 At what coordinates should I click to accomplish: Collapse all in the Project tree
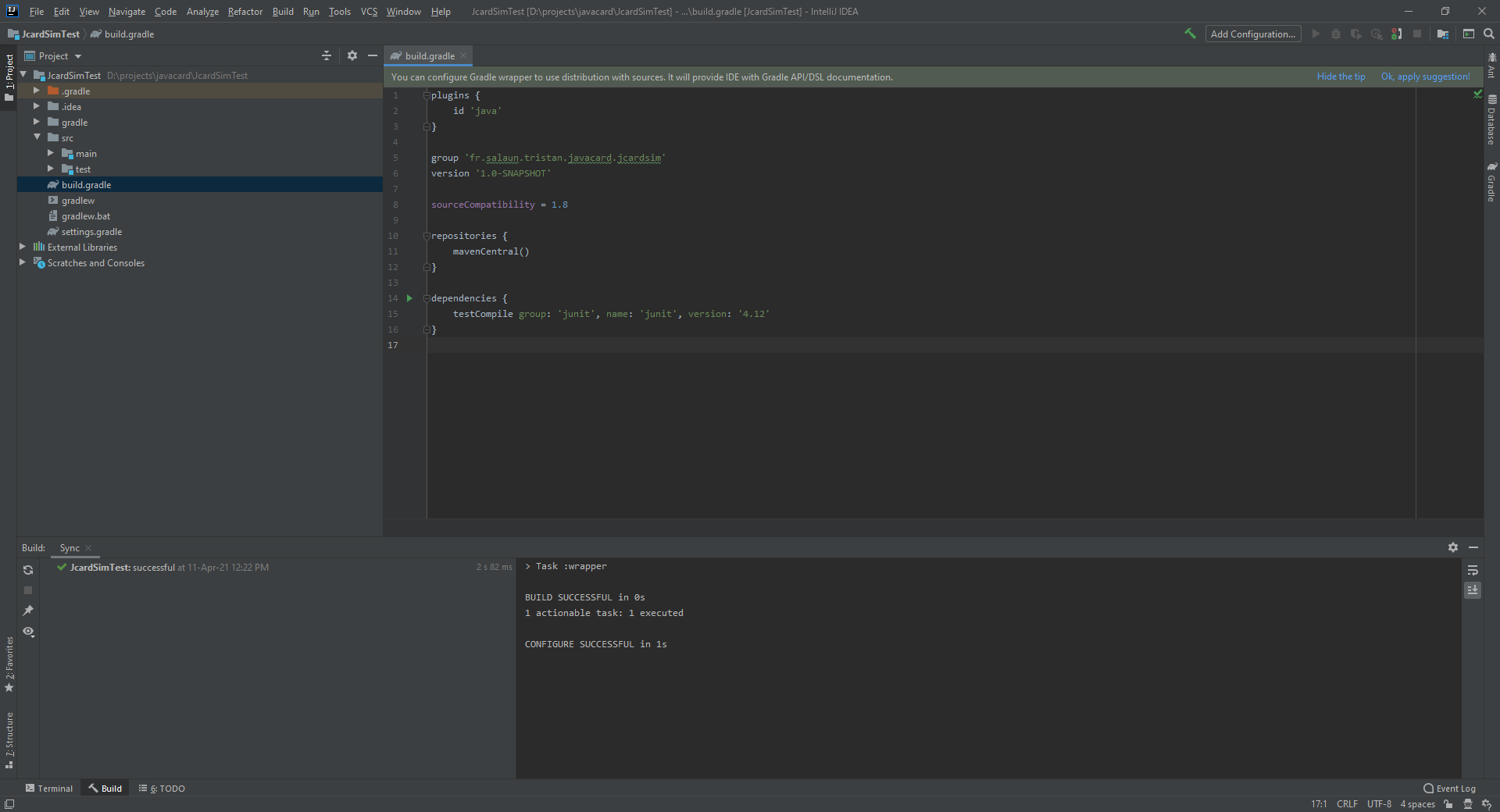pos(327,56)
